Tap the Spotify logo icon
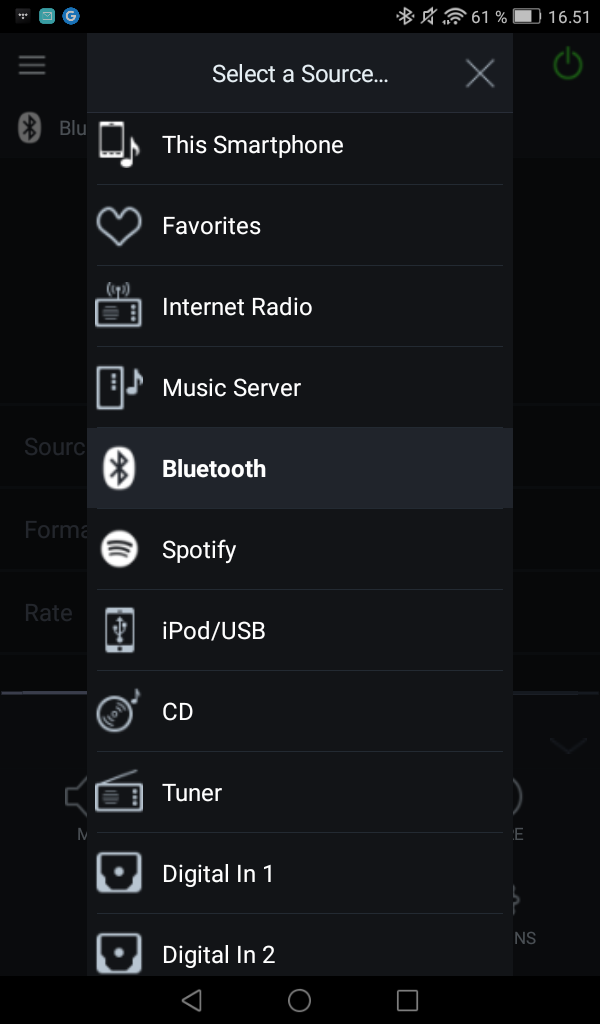Image resolution: width=600 pixels, height=1024 pixels. (118, 549)
